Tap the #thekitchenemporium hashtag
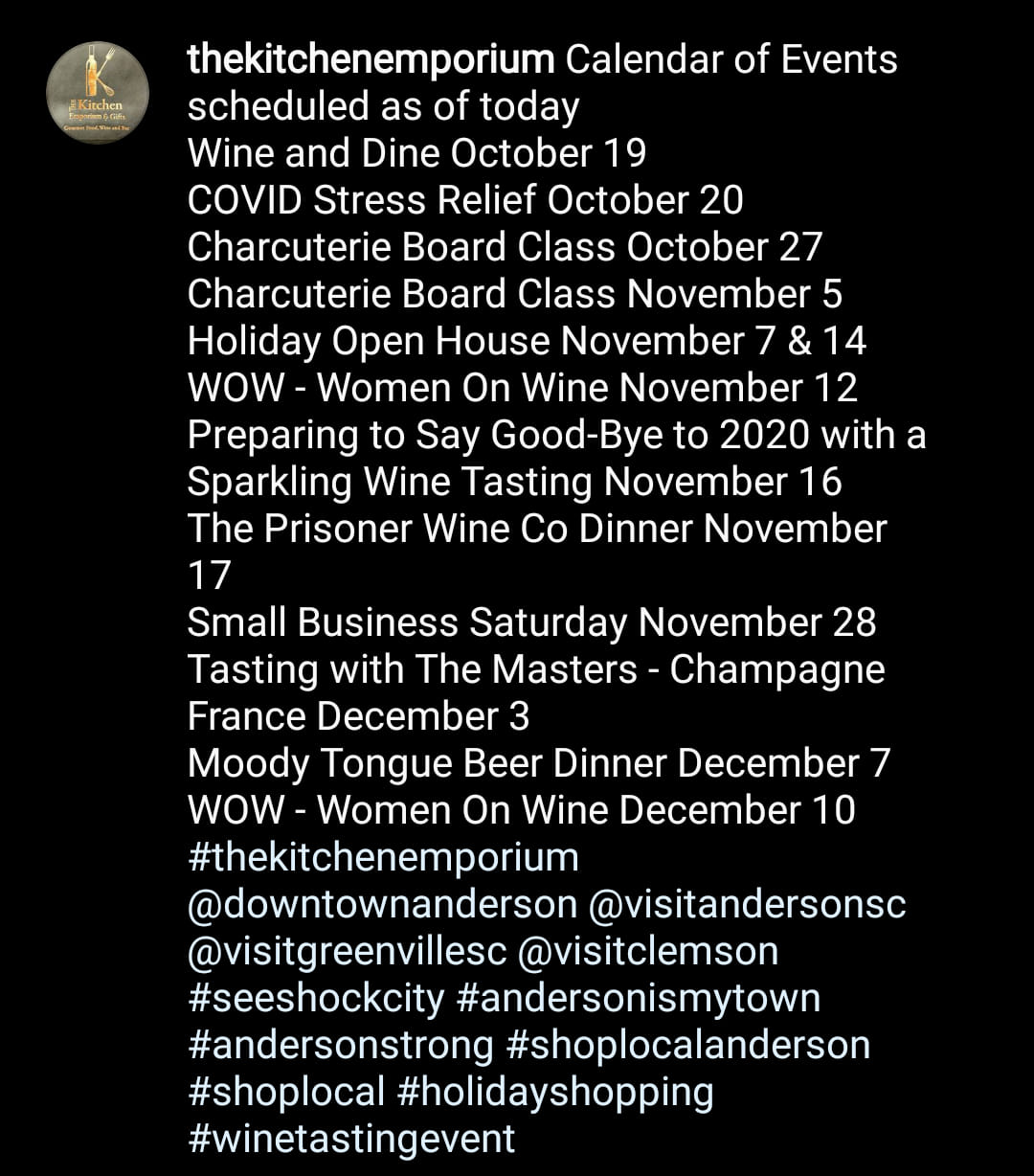 [x=383, y=857]
